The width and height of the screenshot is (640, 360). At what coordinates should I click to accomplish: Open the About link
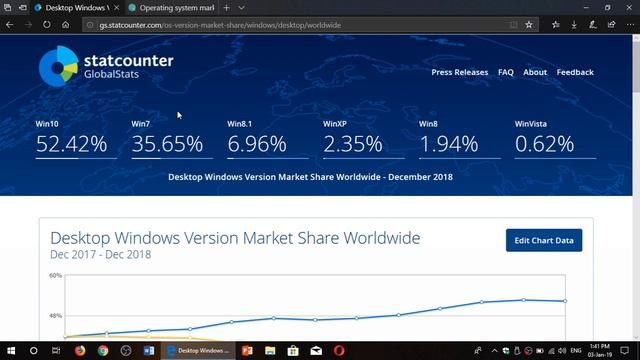pos(535,72)
